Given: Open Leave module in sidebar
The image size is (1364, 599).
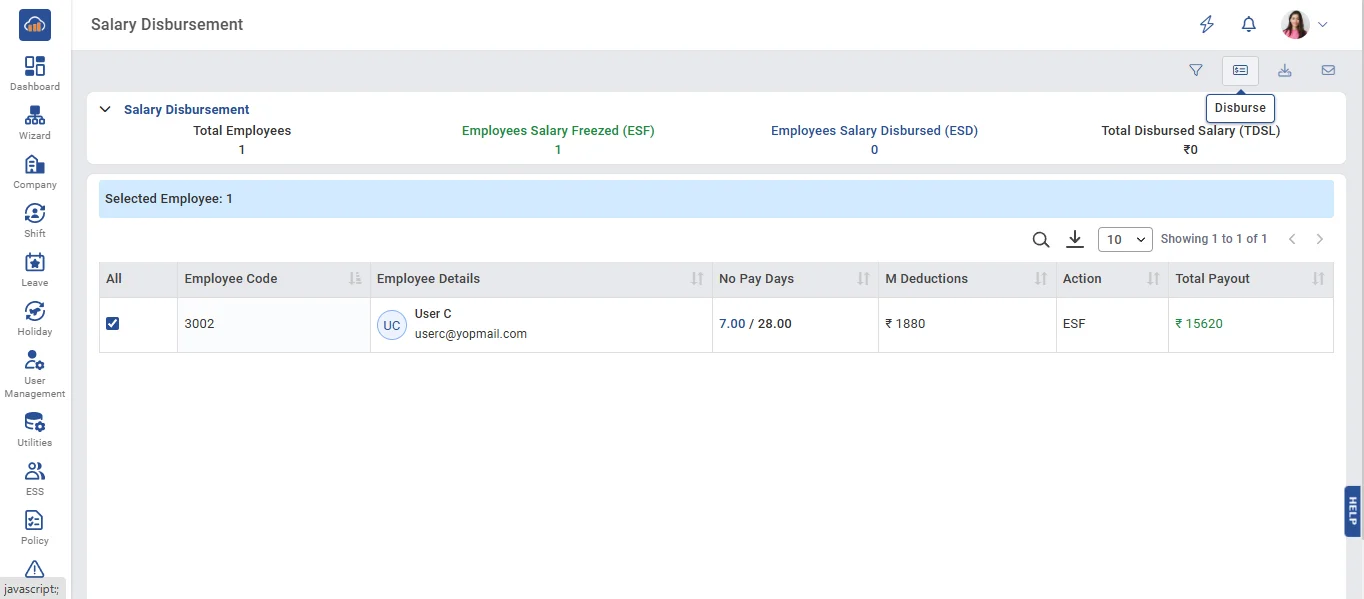Looking at the screenshot, I should pyautogui.click(x=35, y=269).
